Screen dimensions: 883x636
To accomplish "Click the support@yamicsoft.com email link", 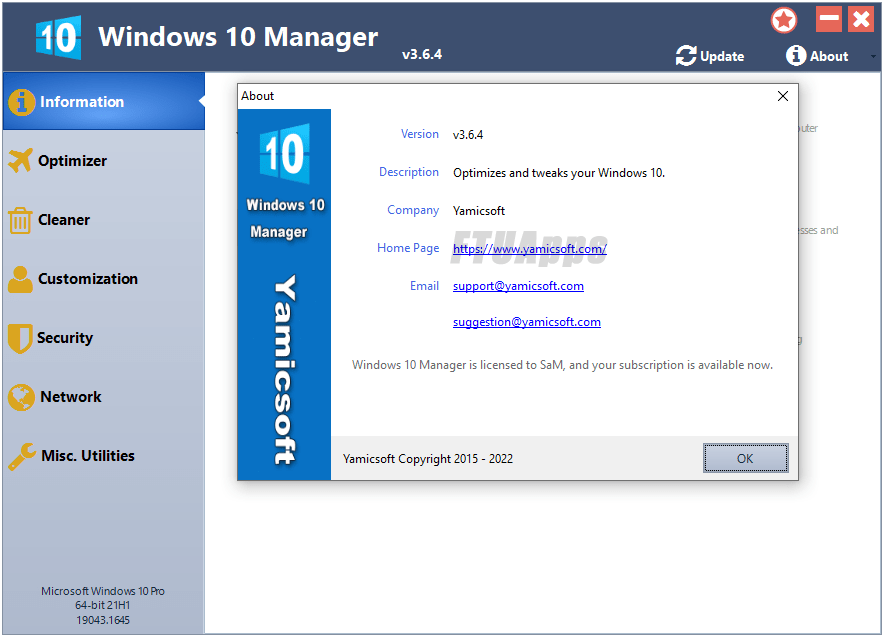I will point(518,286).
